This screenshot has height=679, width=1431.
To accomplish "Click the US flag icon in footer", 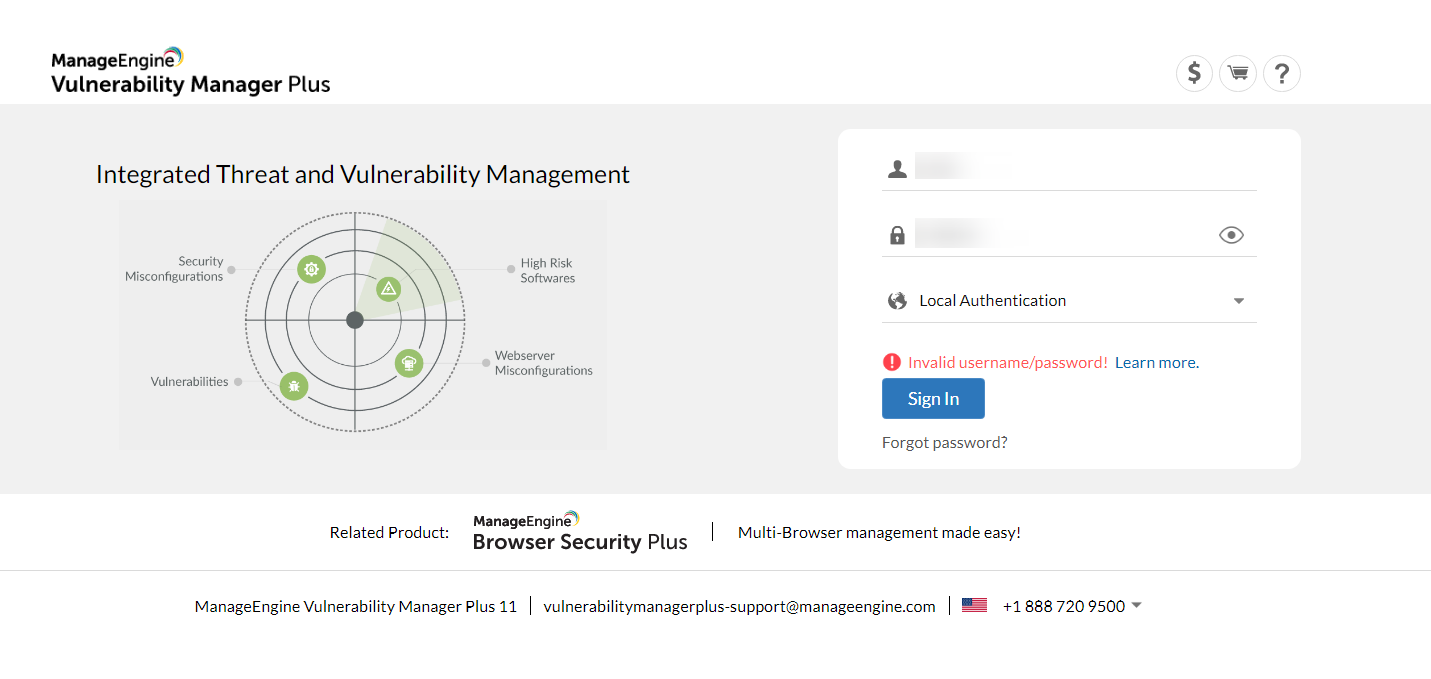I will [974, 605].
